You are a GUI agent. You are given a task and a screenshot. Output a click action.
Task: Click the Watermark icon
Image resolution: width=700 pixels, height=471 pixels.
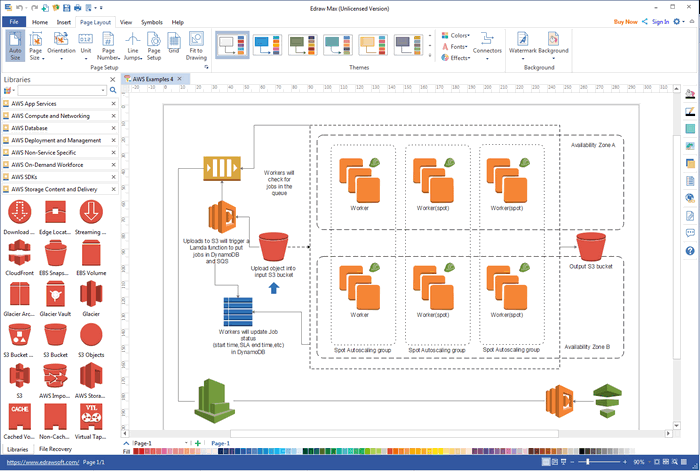pos(523,43)
